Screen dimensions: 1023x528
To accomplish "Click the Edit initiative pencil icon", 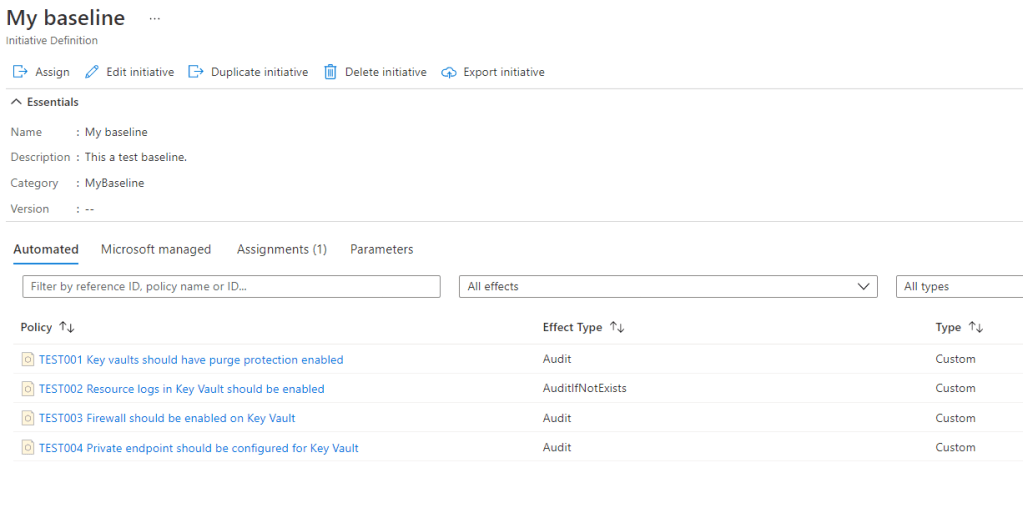I will point(92,72).
